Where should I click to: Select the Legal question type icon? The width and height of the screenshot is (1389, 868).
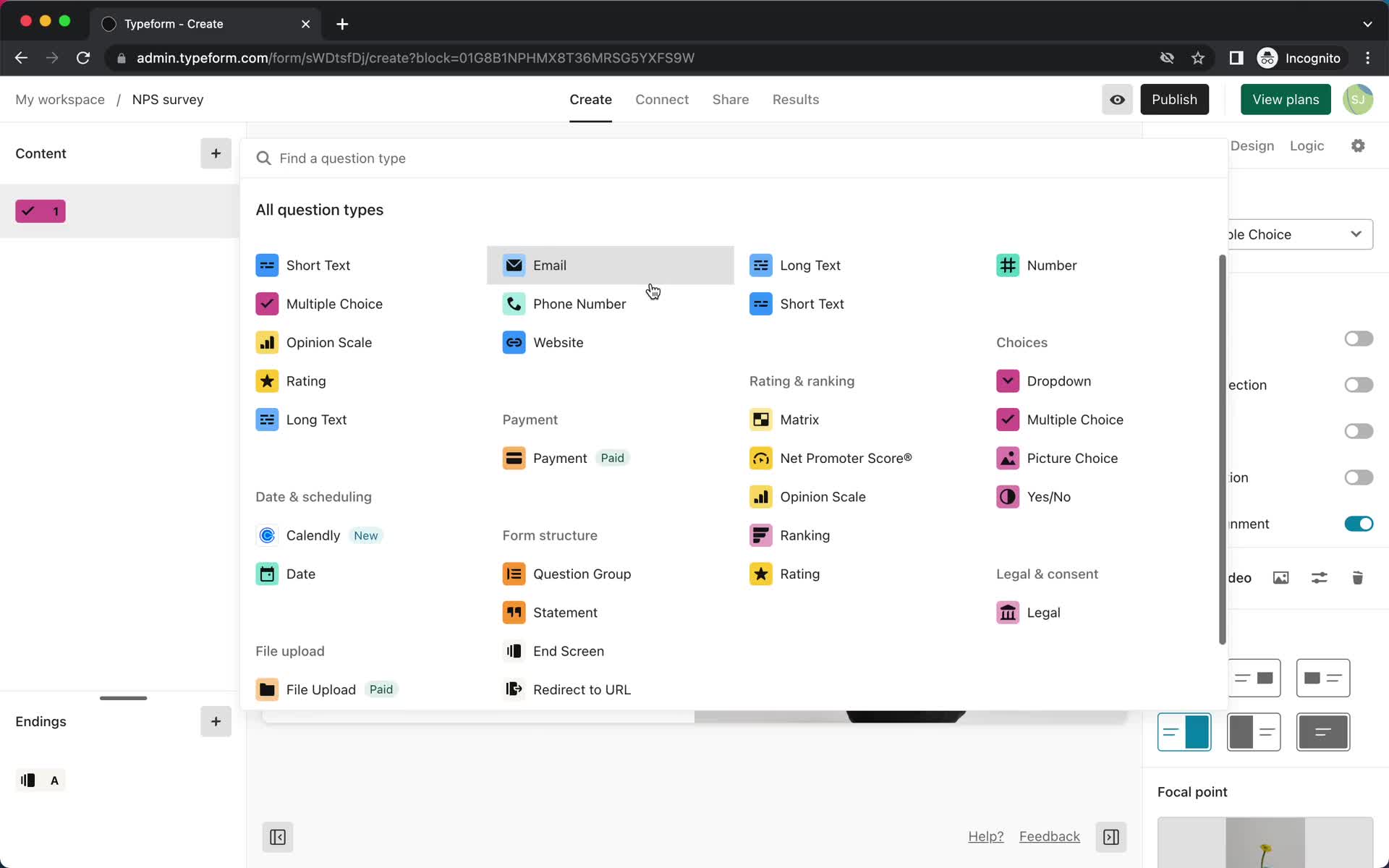click(x=1008, y=612)
